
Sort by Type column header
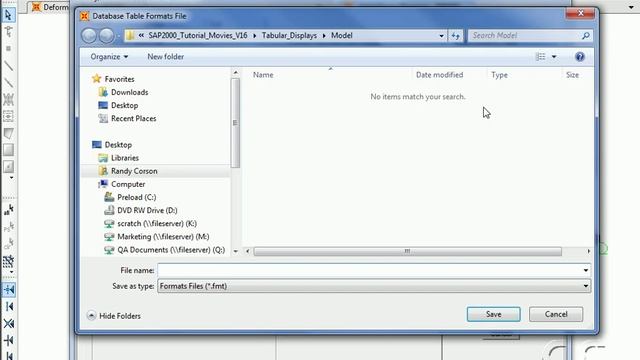click(500, 75)
